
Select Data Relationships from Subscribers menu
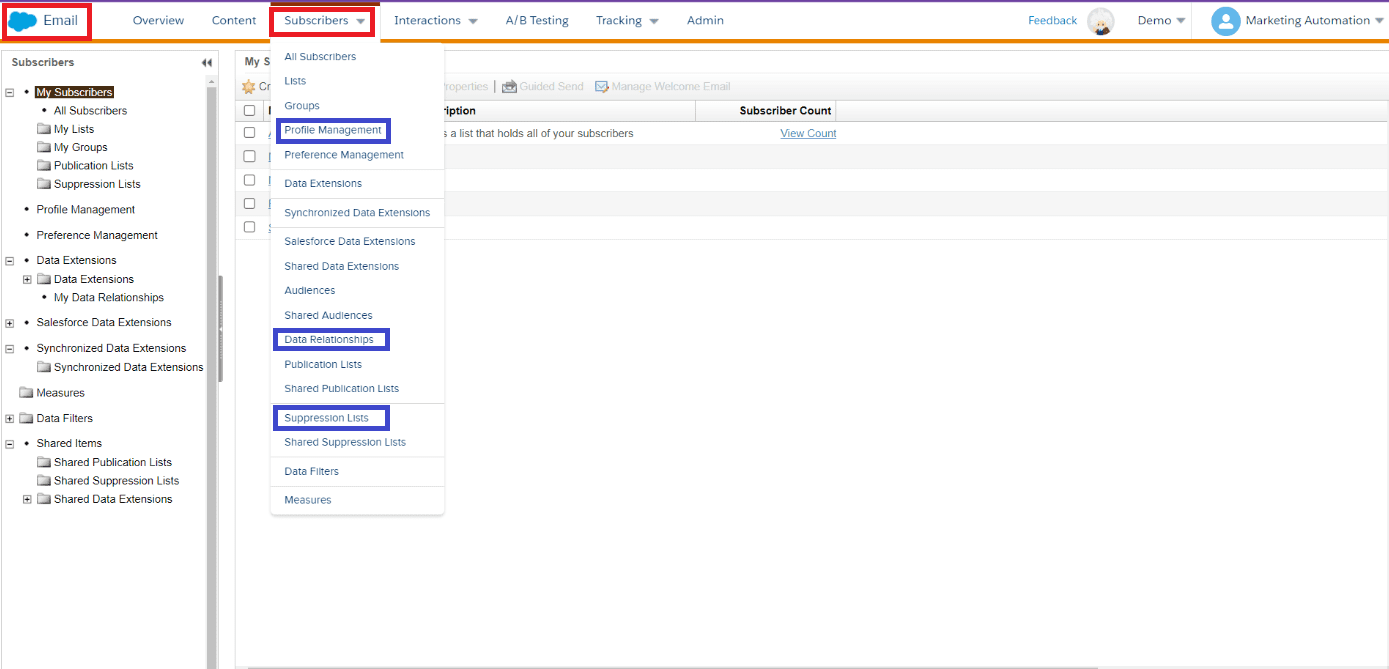329,340
